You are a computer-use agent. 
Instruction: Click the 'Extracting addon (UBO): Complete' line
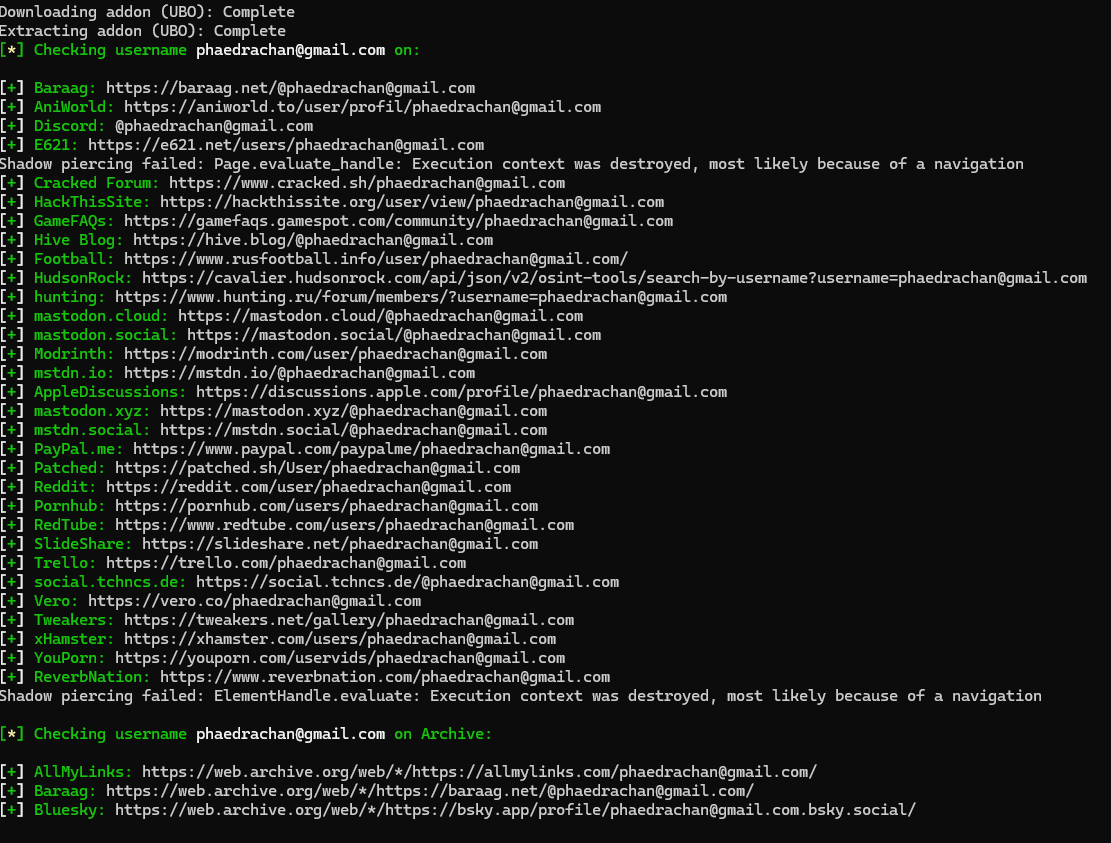point(143,31)
